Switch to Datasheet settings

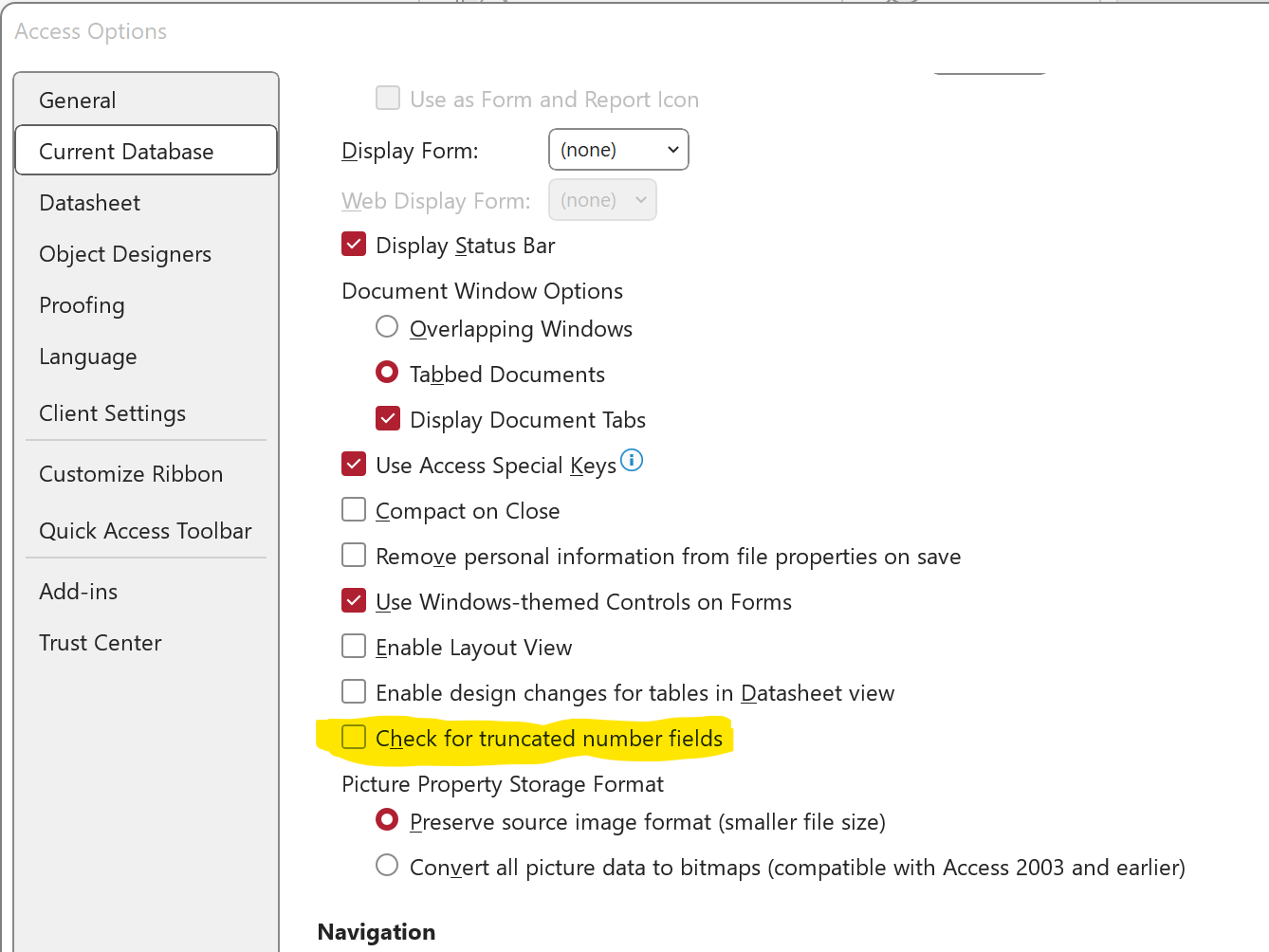pos(90,203)
